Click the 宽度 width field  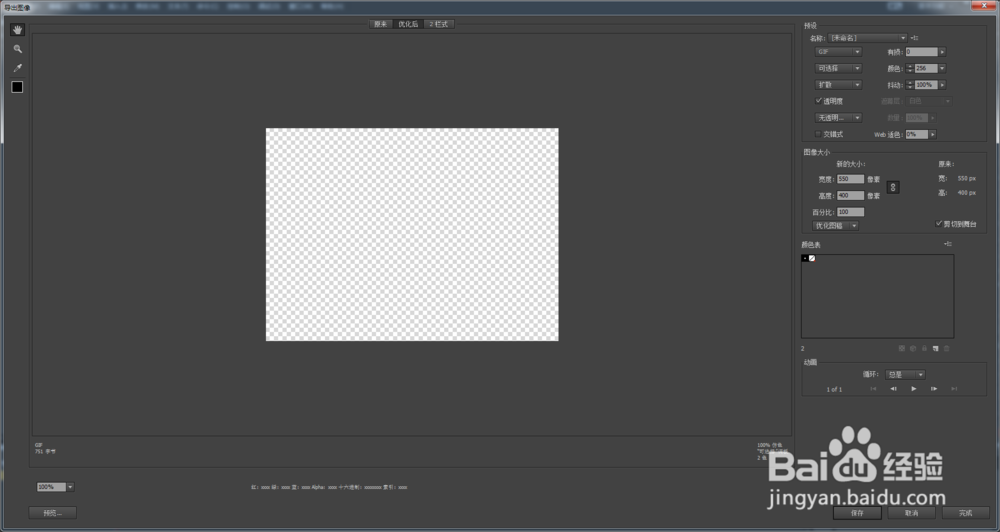click(x=850, y=179)
